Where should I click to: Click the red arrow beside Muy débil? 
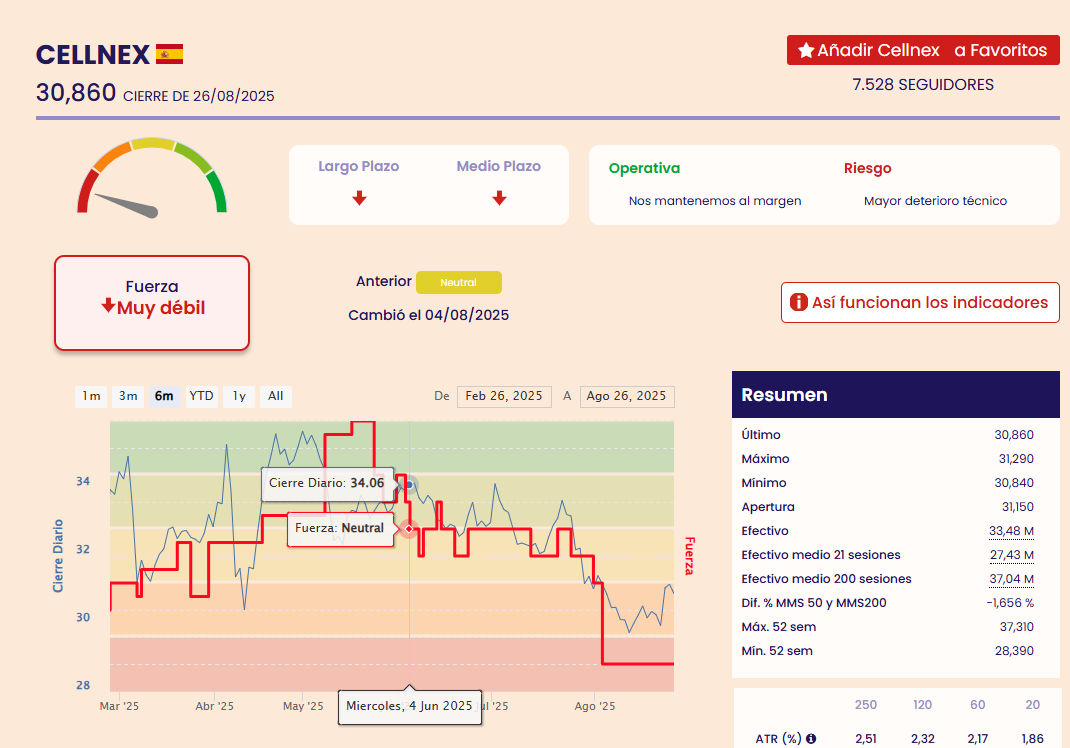point(108,305)
